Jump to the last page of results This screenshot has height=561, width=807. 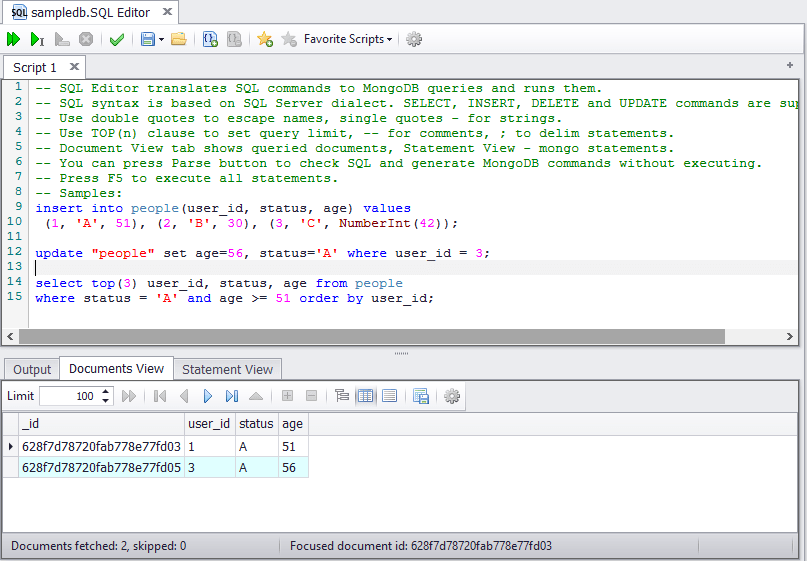tap(232, 396)
